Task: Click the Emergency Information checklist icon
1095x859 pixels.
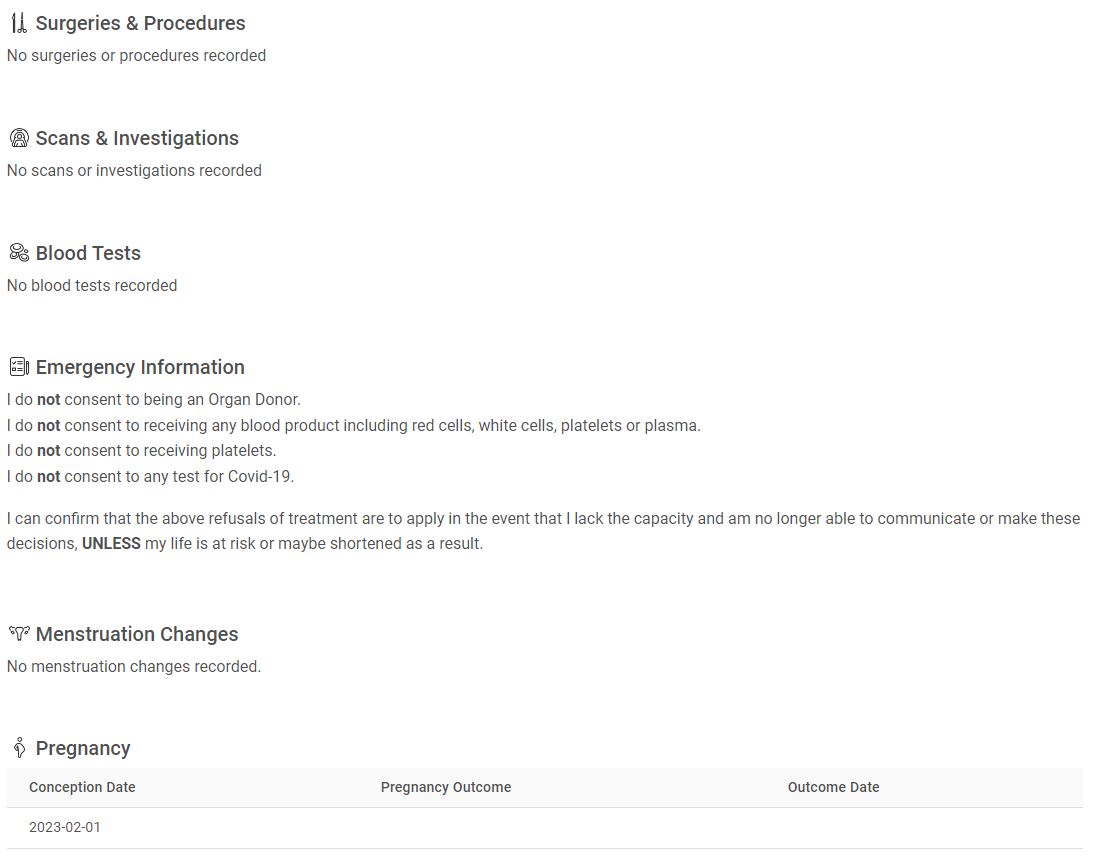Action: [x=19, y=367]
